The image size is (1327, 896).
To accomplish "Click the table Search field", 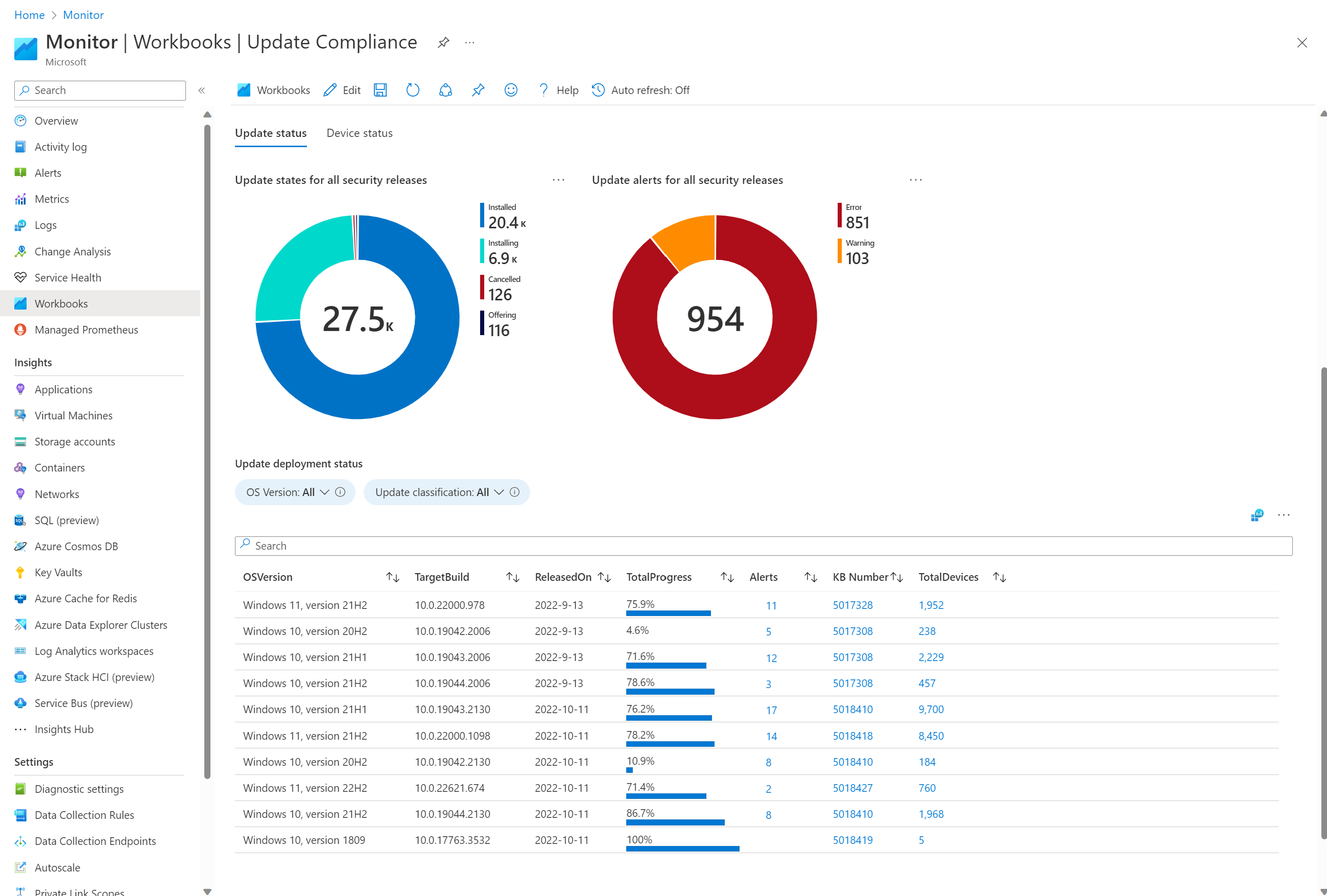I will click(763, 546).
